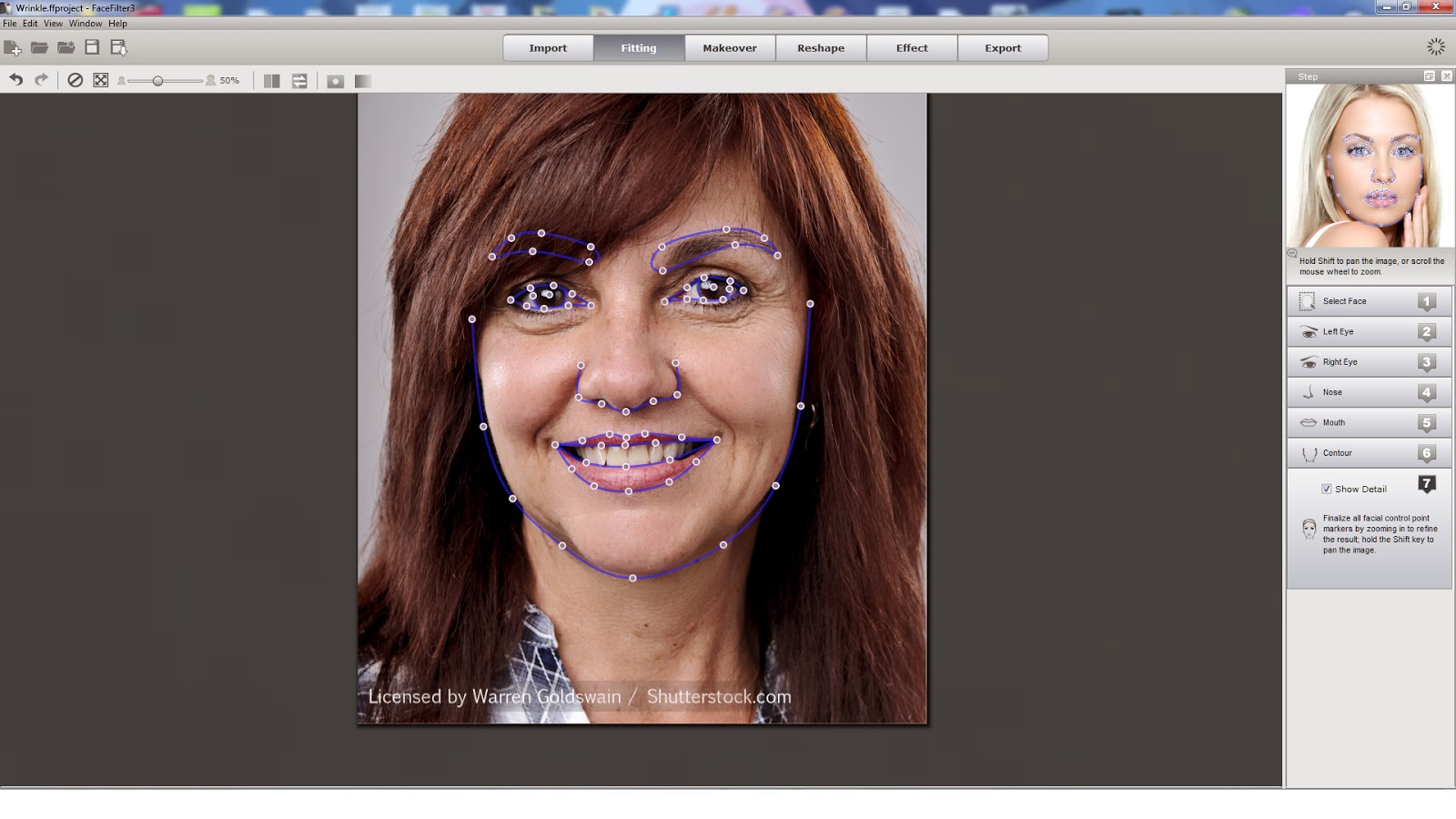Click the Export button
Viewport: 1456px width, 819px height.
(x=1003, y=48)
